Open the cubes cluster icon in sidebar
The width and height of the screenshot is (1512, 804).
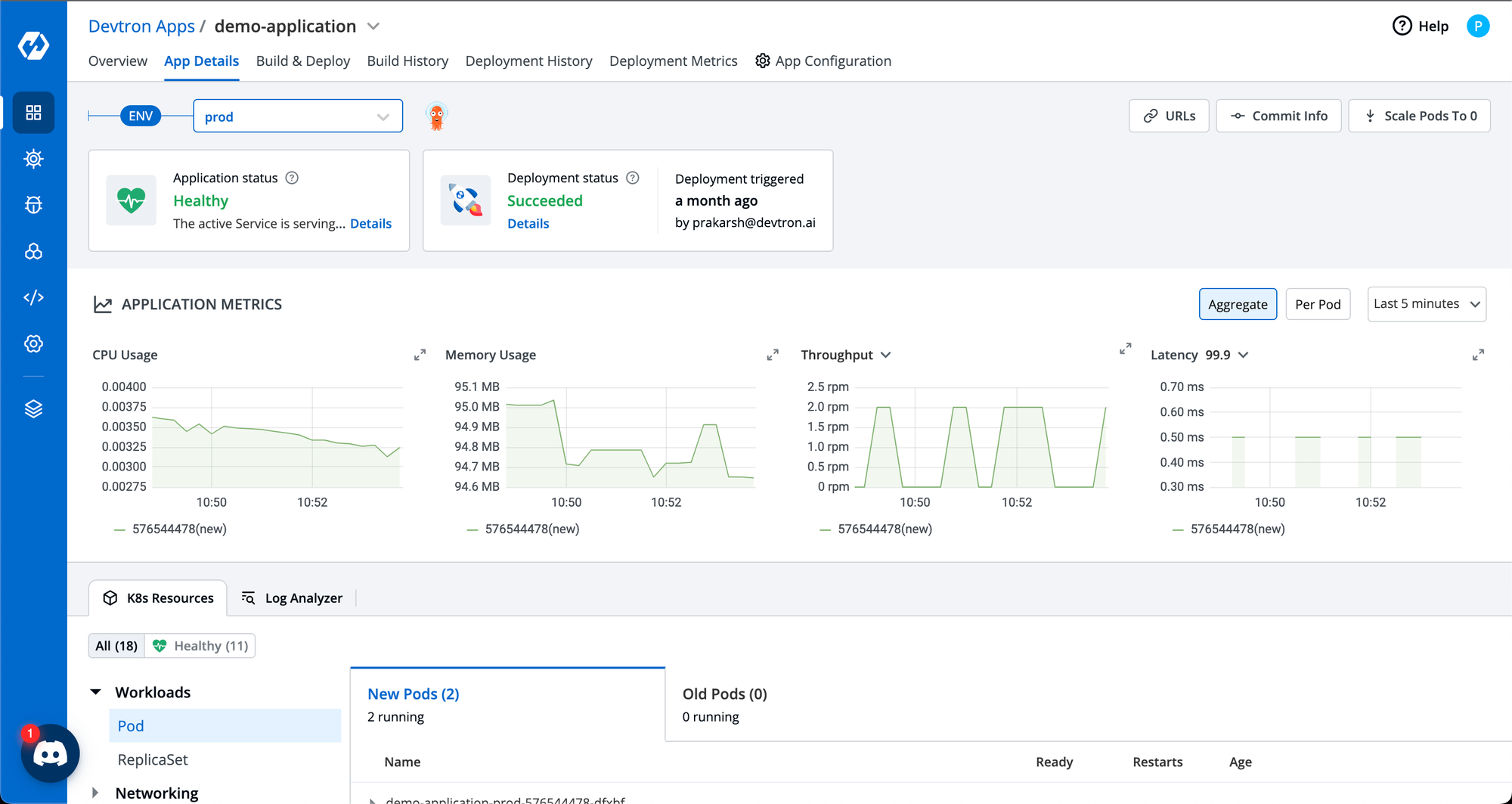coord(33,251)
